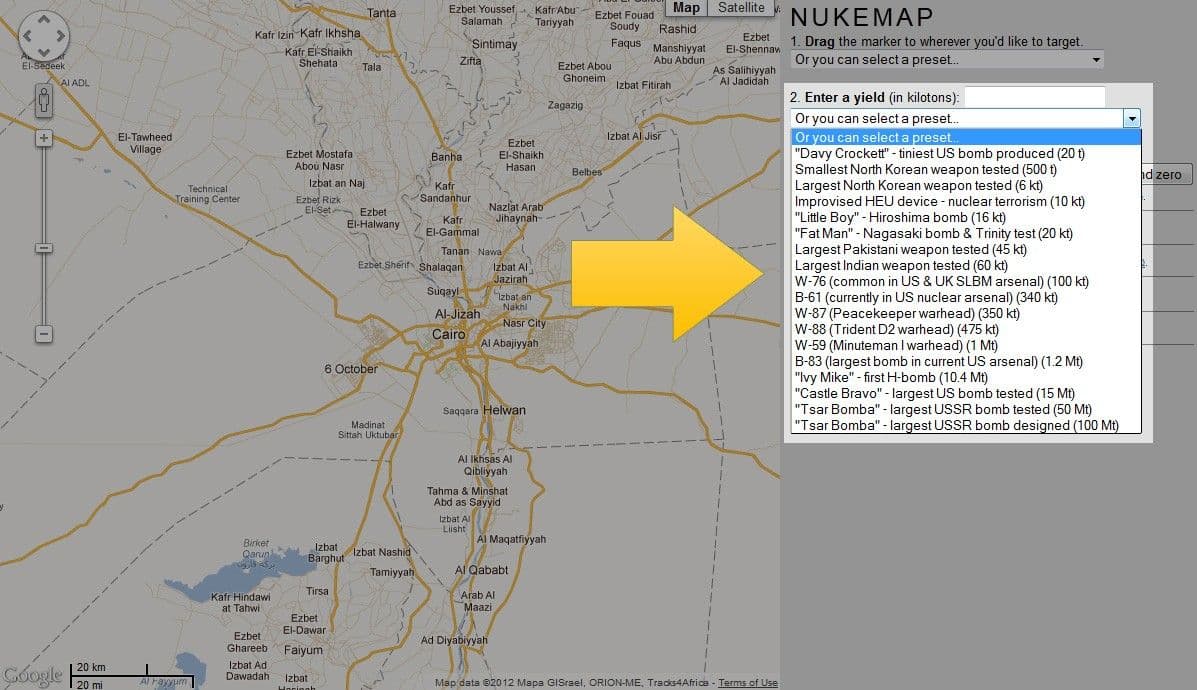This screenshot has height=690, width=1197.
Task: Select Fat Man Nagasaki bomb preset
Action: (966, 234)
